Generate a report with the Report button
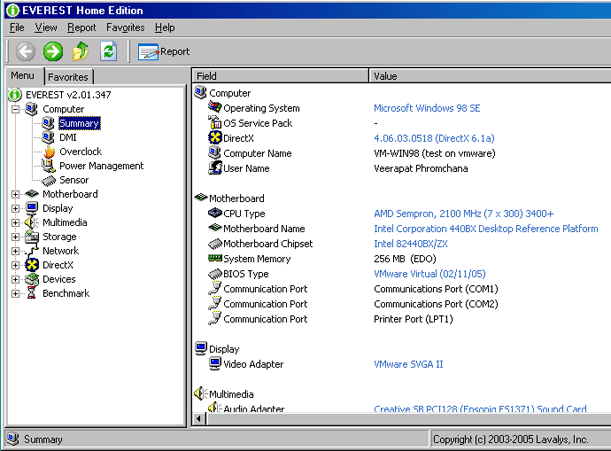The image size is (611, 451). [x=164, y=52]
